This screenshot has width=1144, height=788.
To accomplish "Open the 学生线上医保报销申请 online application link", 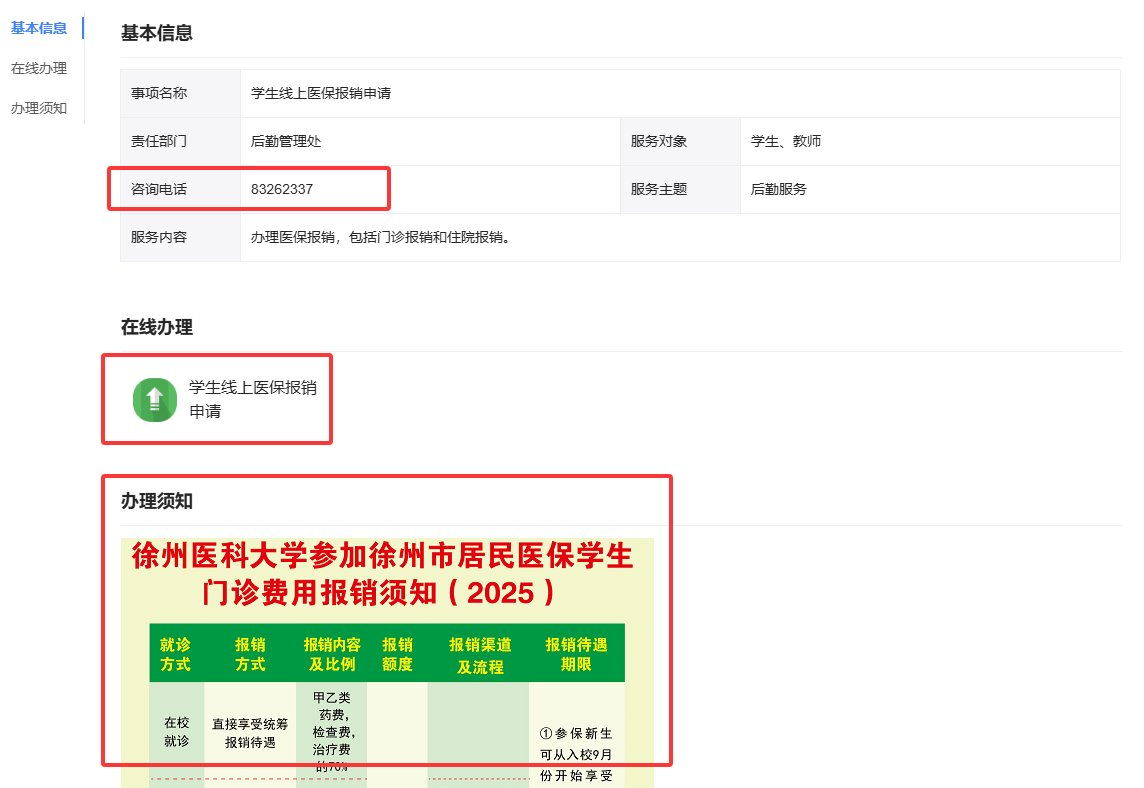I will click(252, 399).
